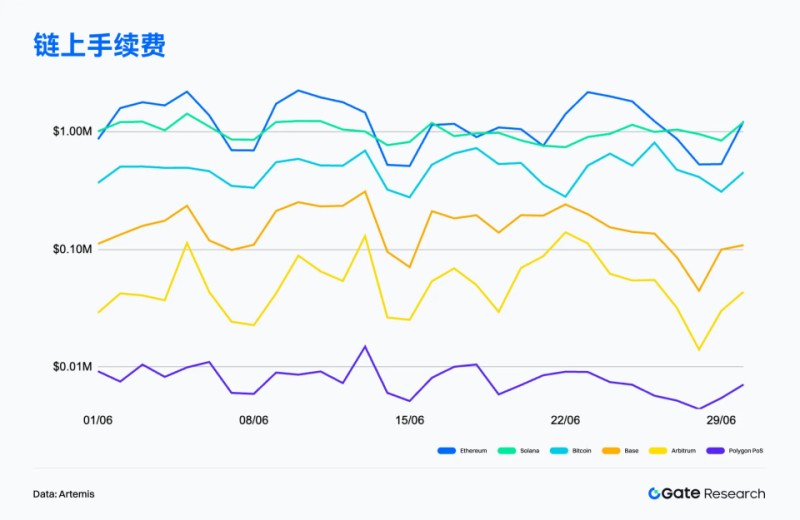Select the $1.00M y-axis label
This screenshot has height=520, width=800.
pyautogui.click(x=74, y=132)
